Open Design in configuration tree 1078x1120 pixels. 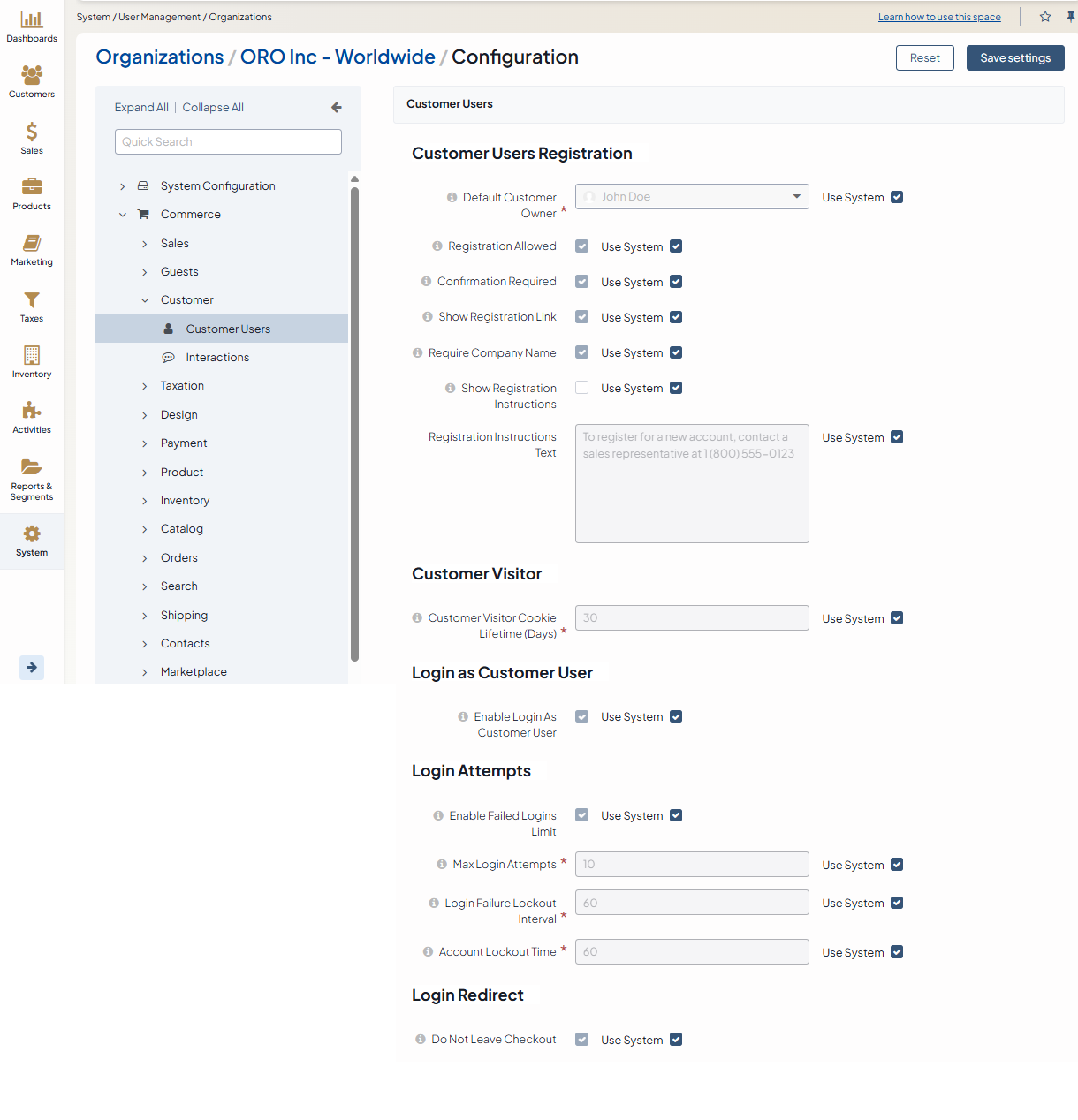click(x=179, y=415)
